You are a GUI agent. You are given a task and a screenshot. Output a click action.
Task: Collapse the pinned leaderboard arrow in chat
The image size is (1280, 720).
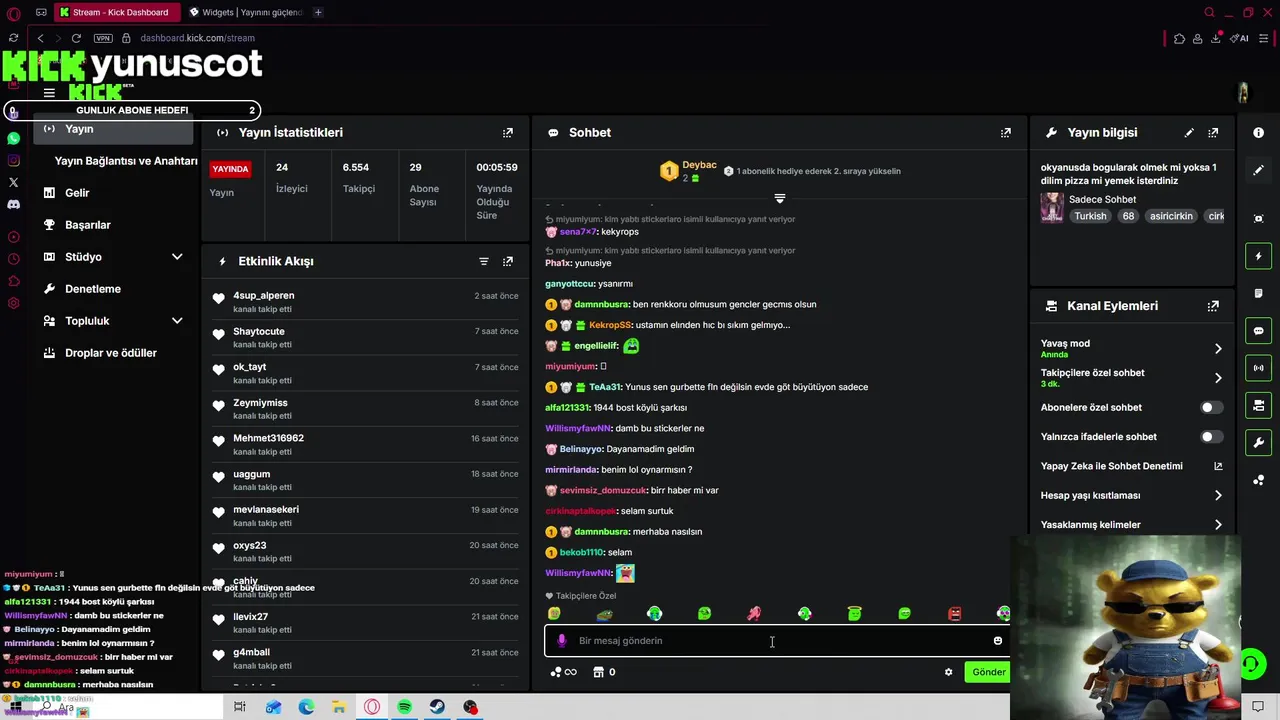(x=780, y=198)
